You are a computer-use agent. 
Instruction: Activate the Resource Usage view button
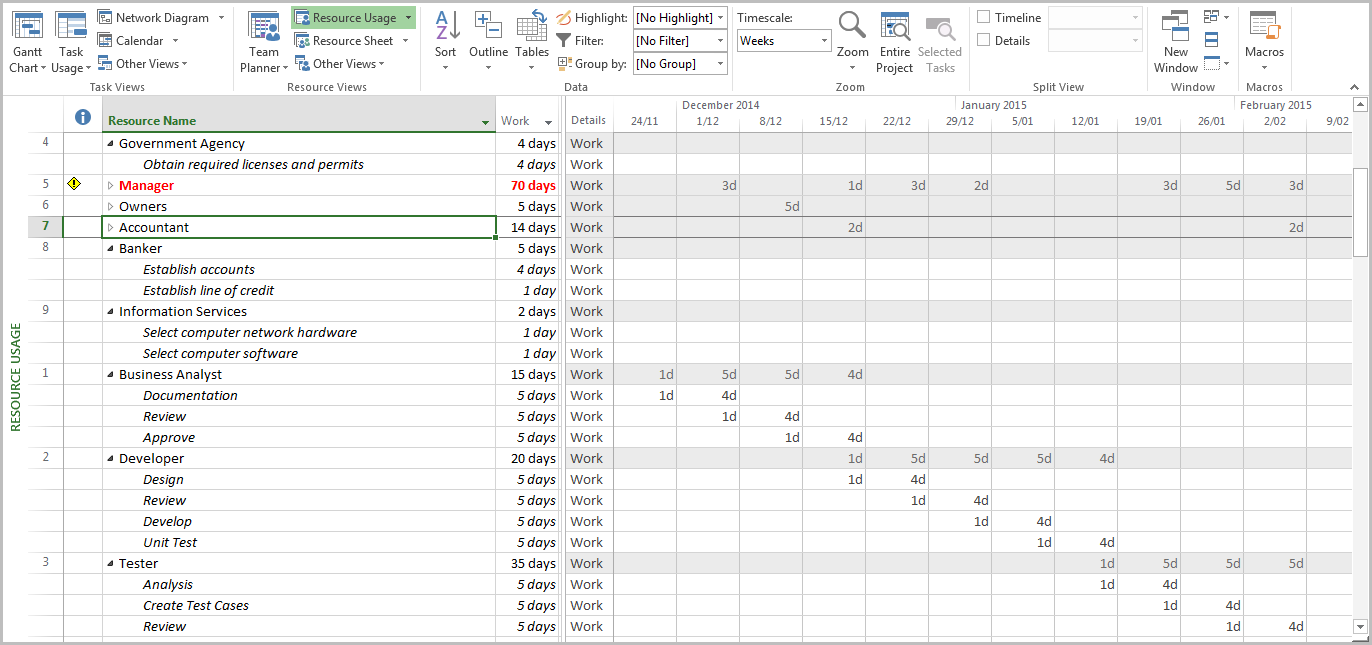click(353, 17)
